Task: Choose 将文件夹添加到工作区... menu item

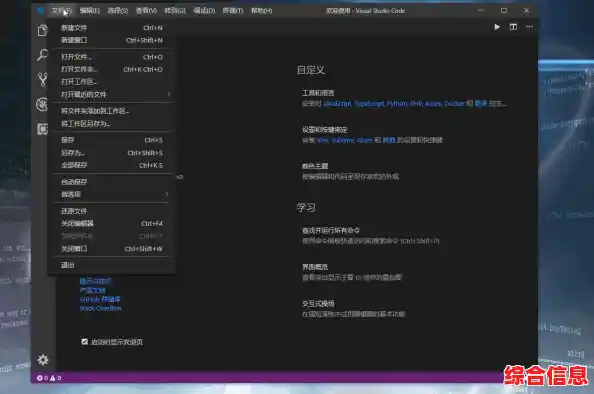Action: (x=111, y=111)
